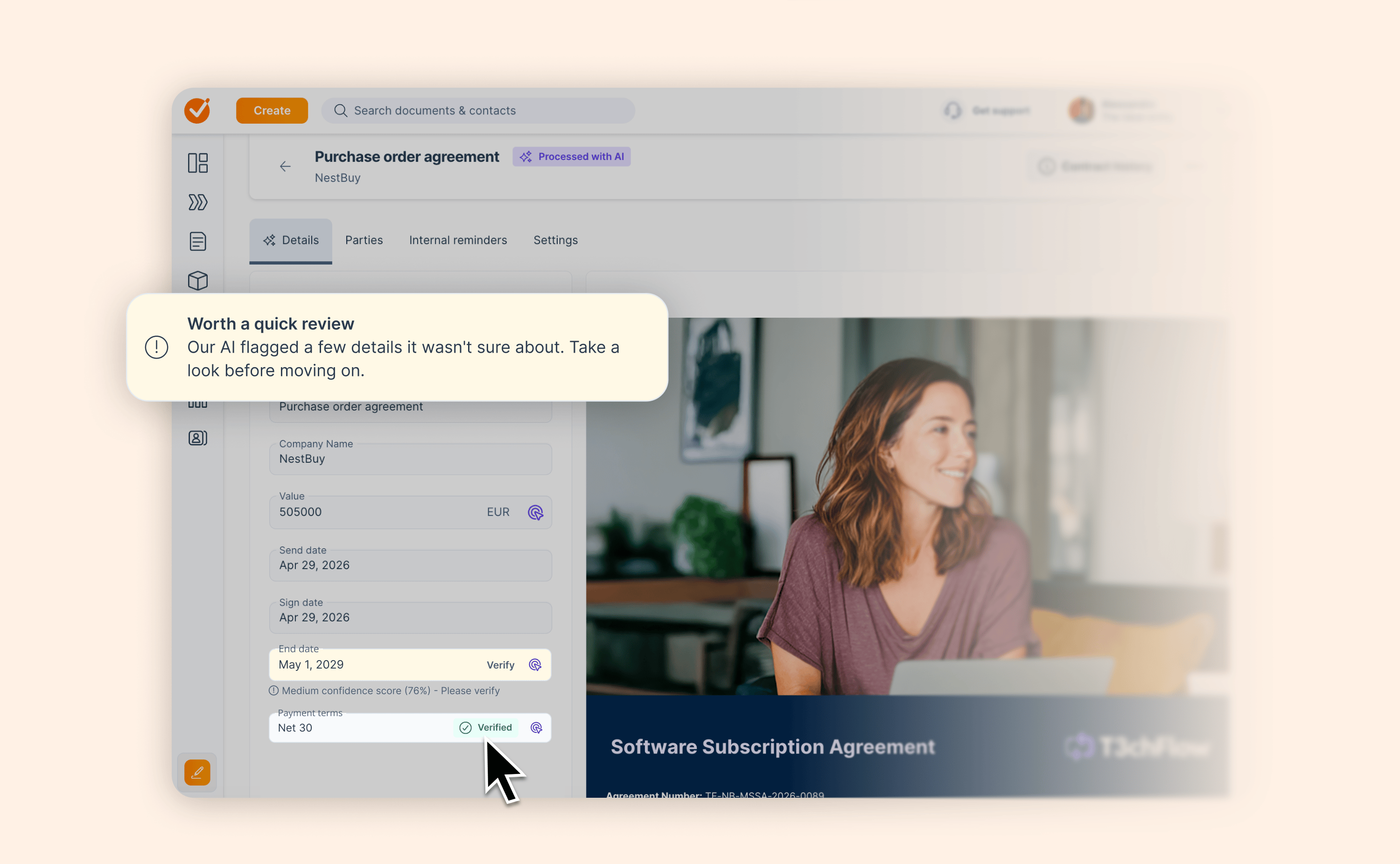Open the contacts sidebar icon
1400x864 pixels.
[198, 438]
